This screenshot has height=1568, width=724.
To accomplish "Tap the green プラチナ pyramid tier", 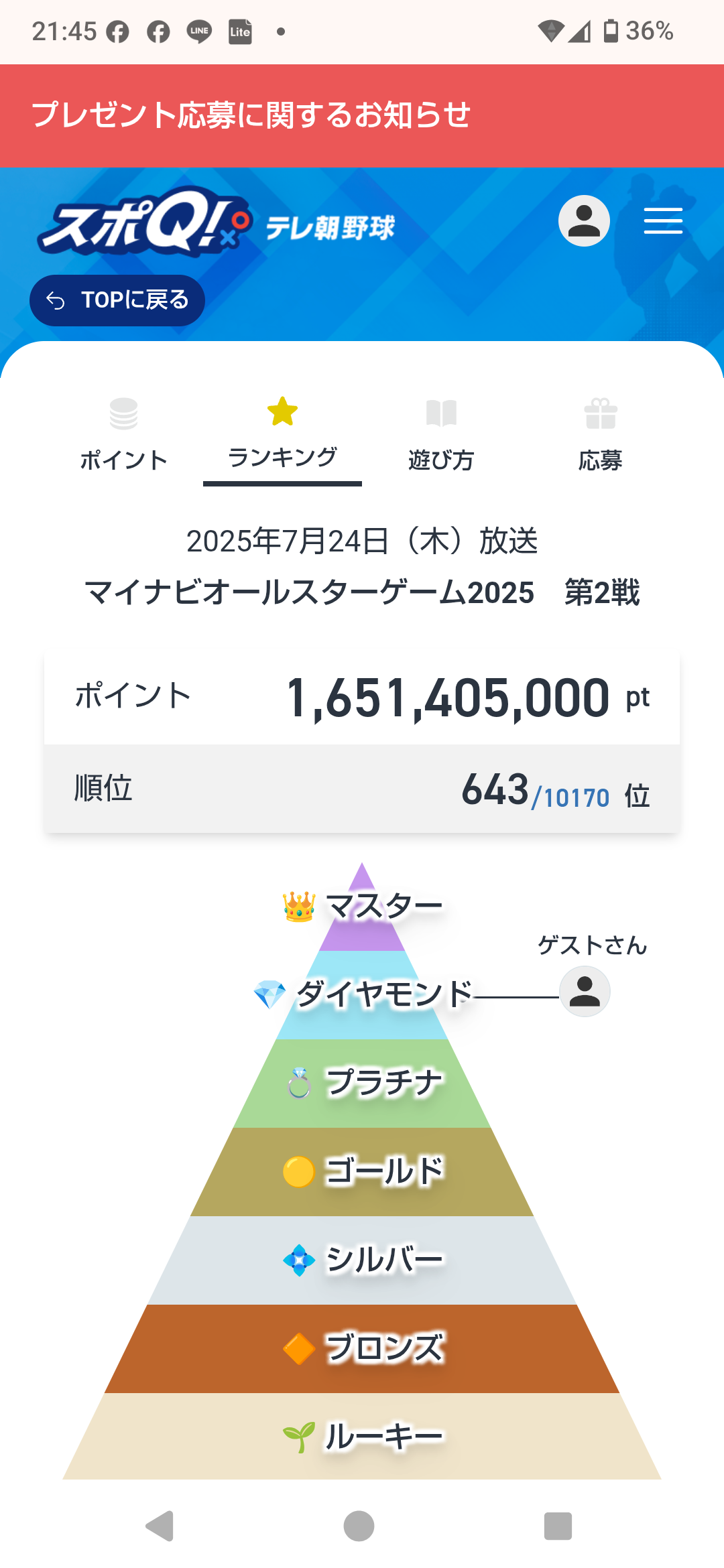I will pos(362,1083).
